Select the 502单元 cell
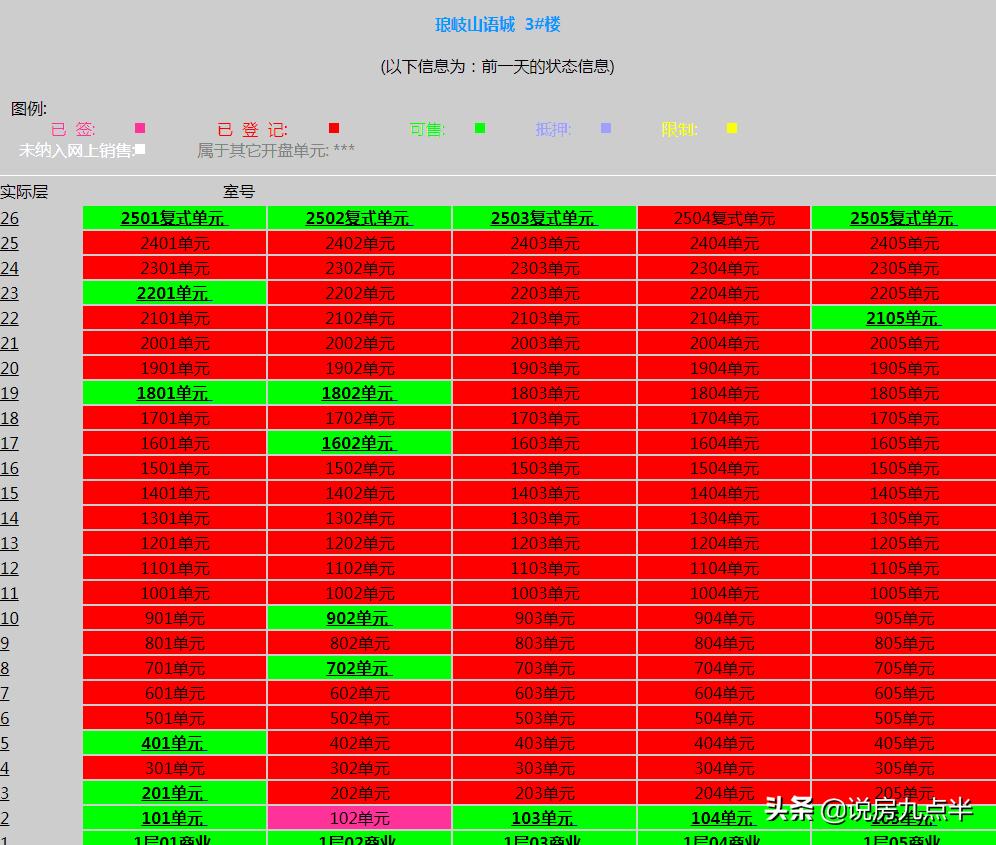 click(x=360, y=718)
